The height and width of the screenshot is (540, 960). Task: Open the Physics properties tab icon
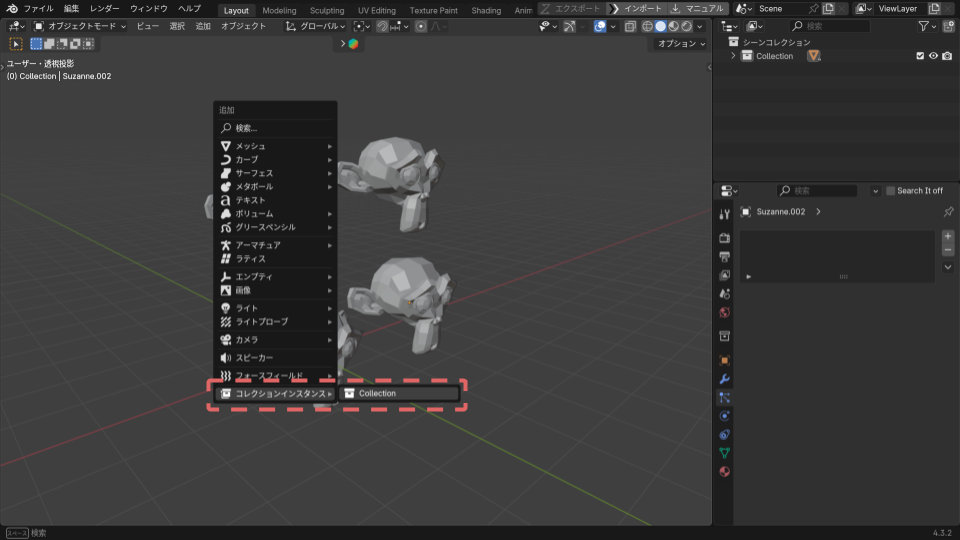[x=724, y=416]
